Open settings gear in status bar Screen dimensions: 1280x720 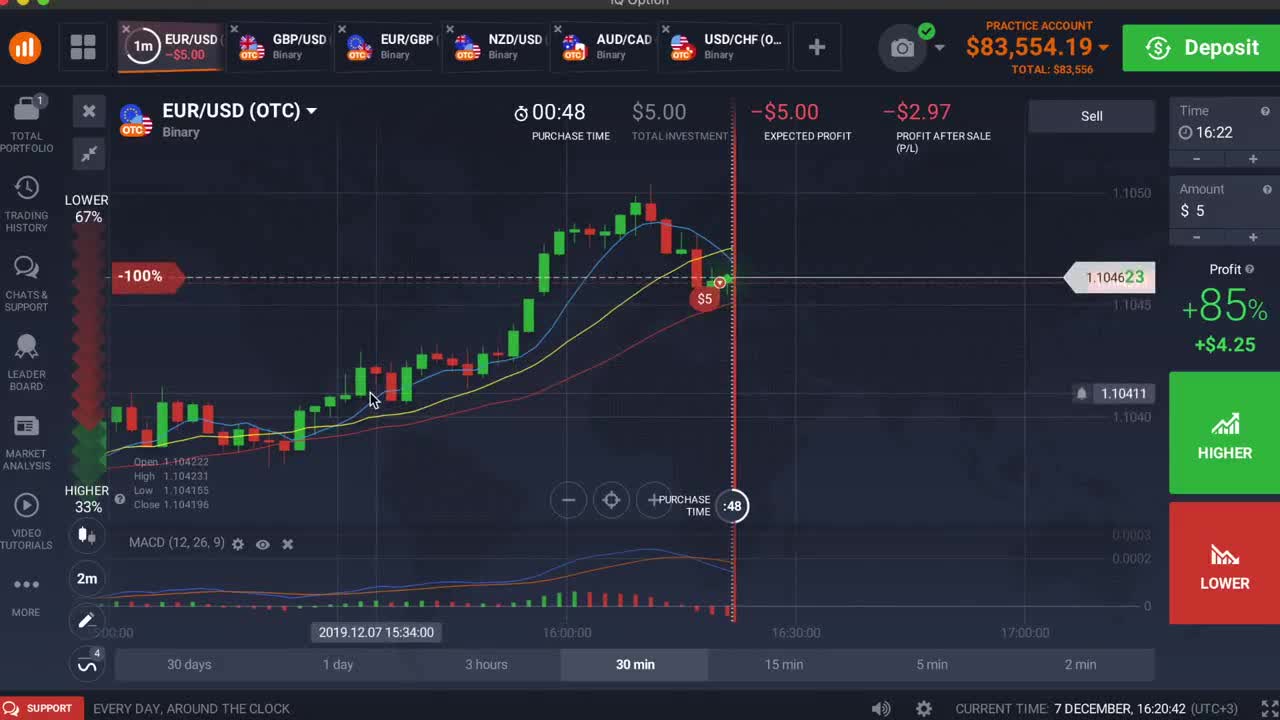coord(924,708)
